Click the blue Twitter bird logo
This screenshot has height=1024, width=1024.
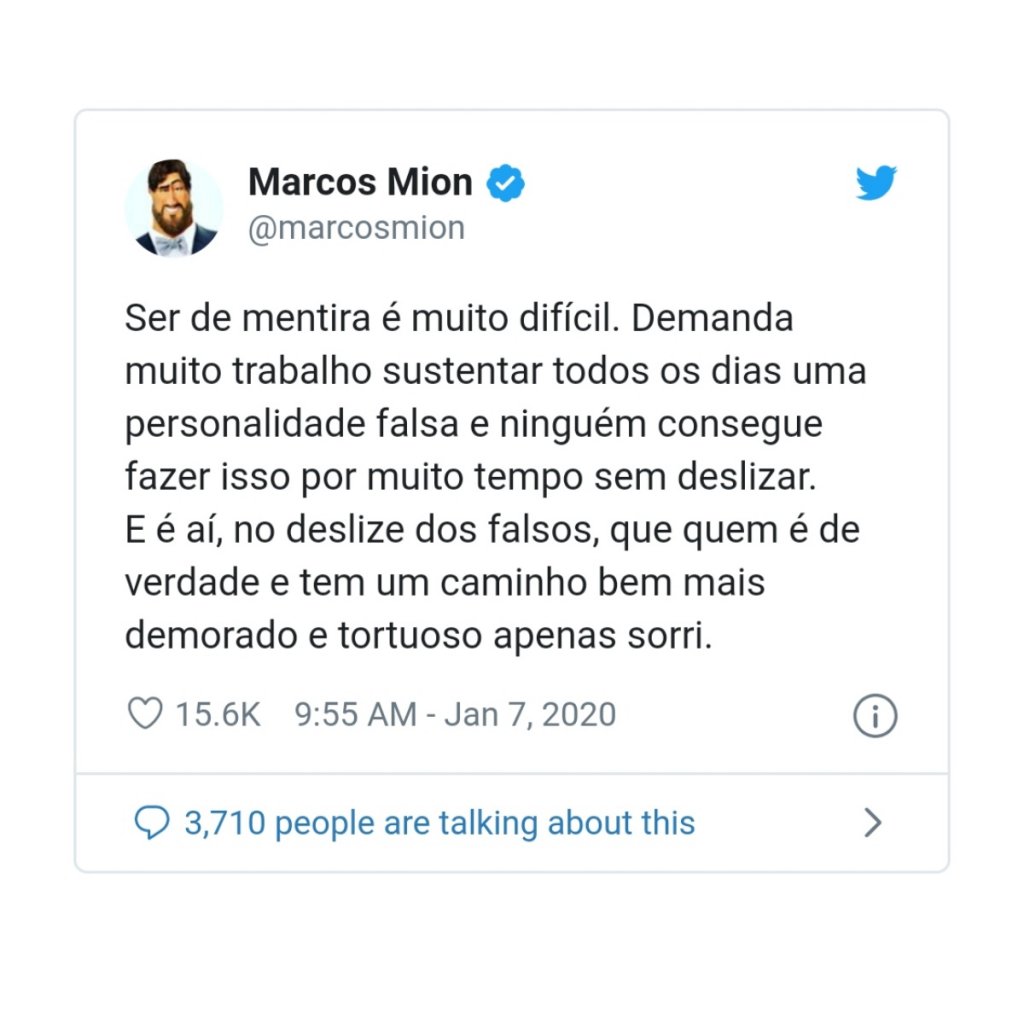tap(876, 182)
